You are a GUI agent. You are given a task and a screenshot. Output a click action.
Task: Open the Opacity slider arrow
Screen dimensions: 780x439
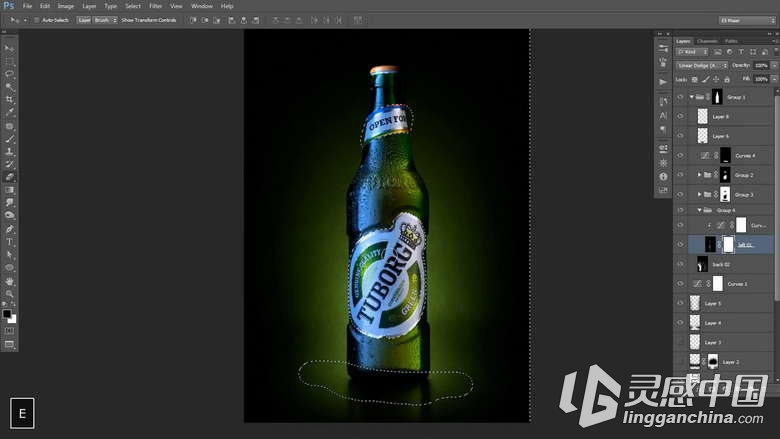774,66
